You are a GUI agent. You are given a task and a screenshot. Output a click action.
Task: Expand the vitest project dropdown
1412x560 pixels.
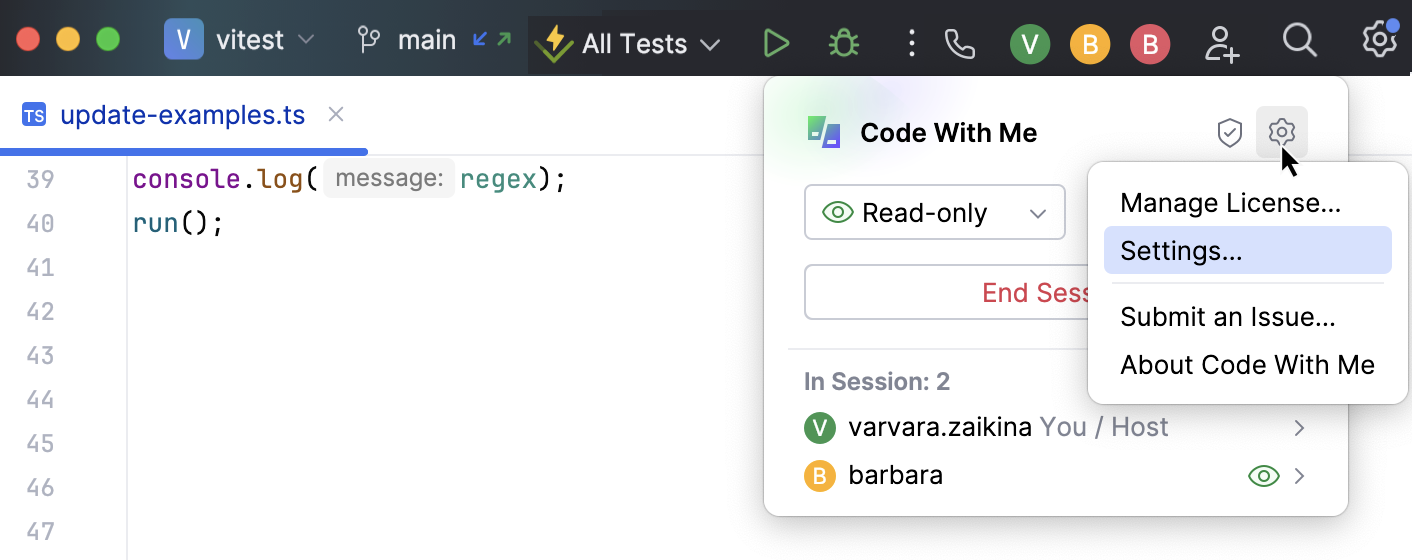240,41
